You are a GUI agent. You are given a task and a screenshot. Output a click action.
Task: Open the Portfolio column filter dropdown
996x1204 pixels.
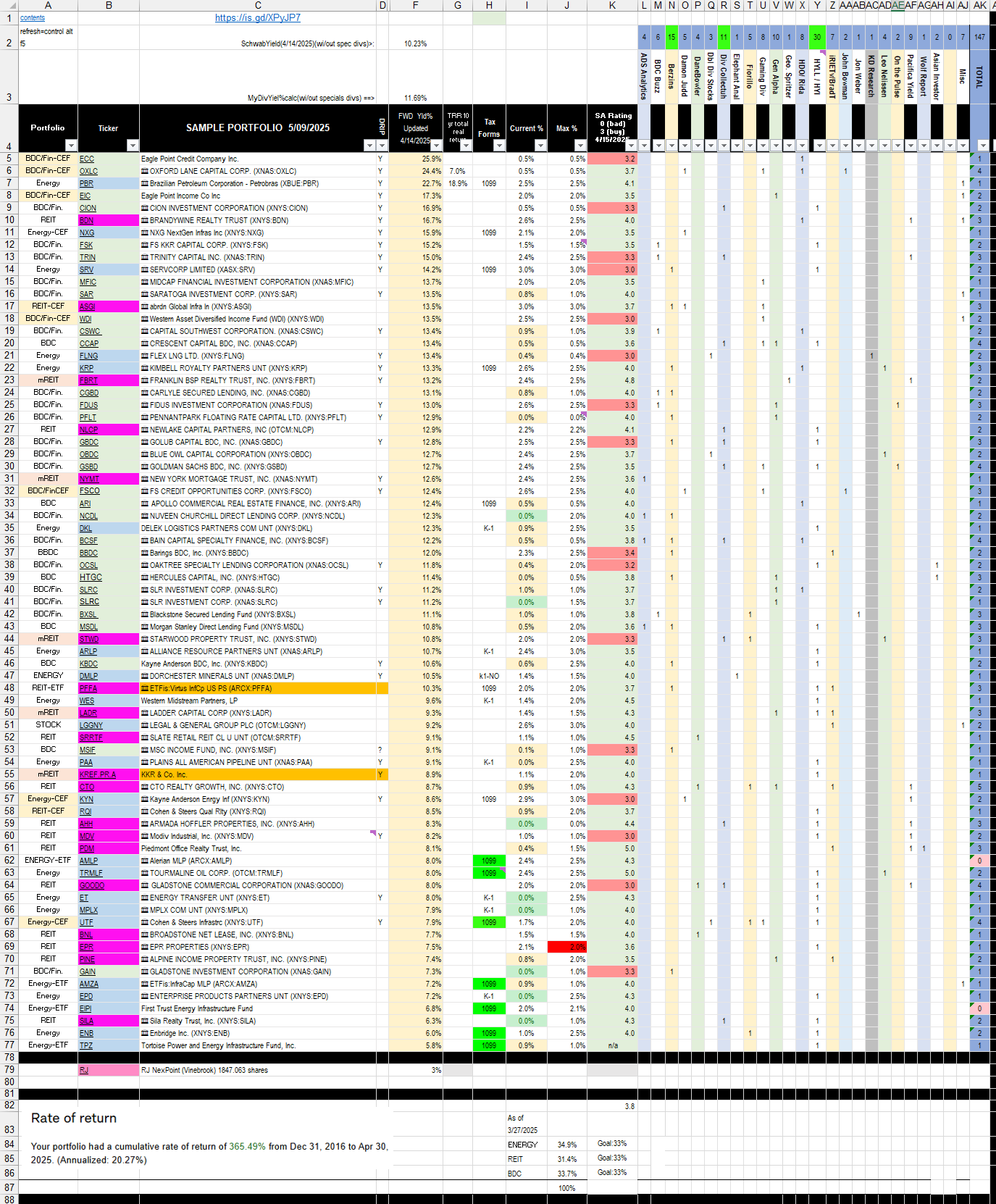[70, 146]
